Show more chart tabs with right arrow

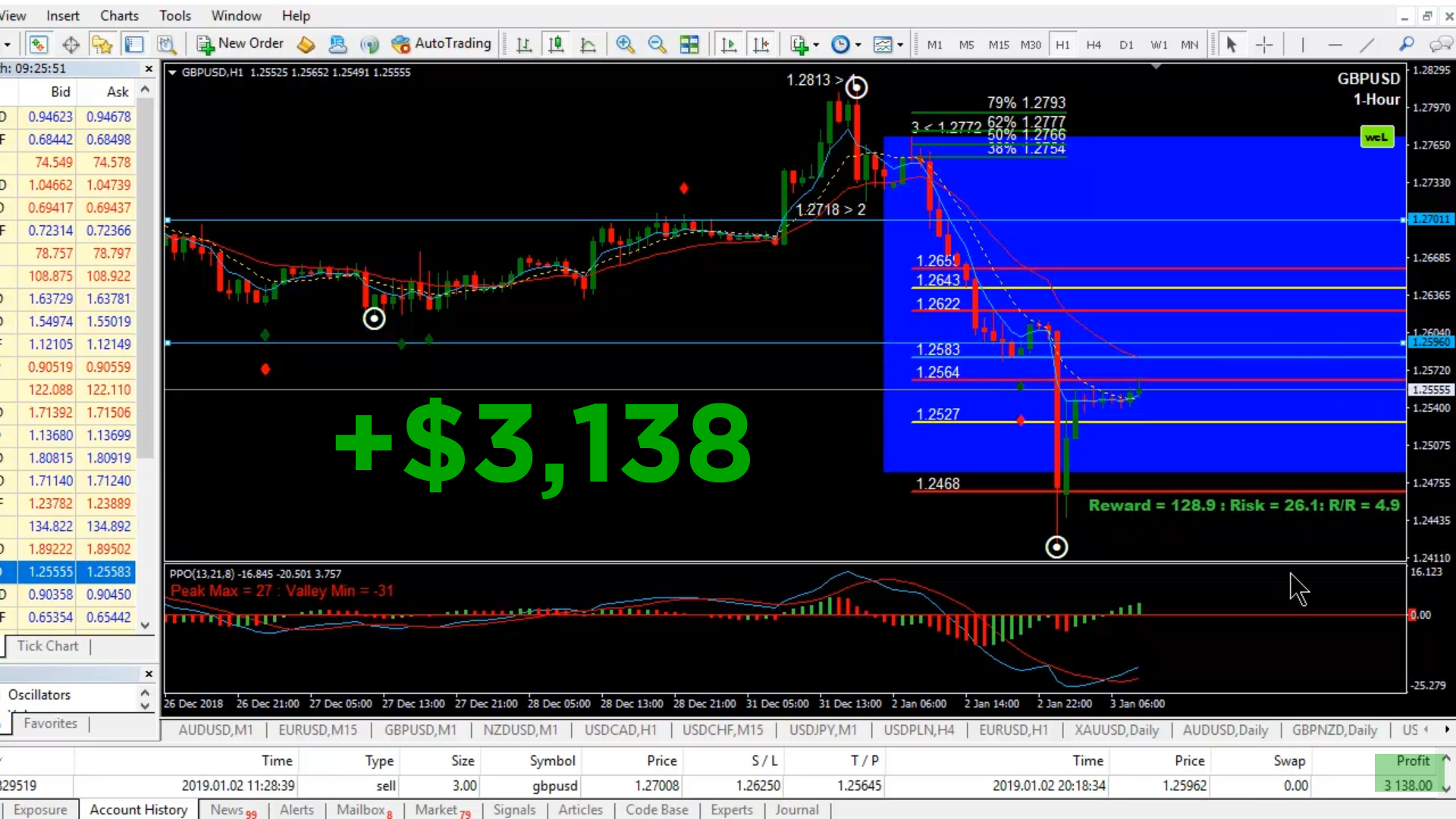[1447, 730]
